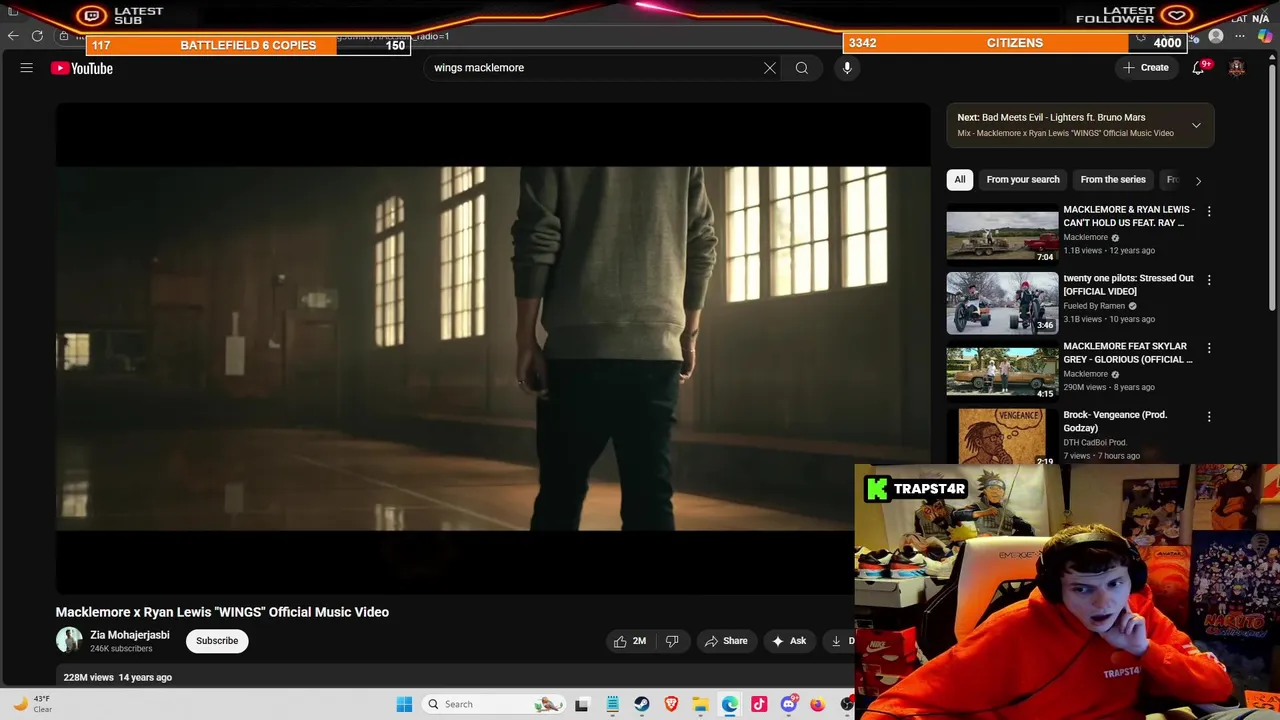
Task: Share the WINGS video
Action: [x=726, y=641]
